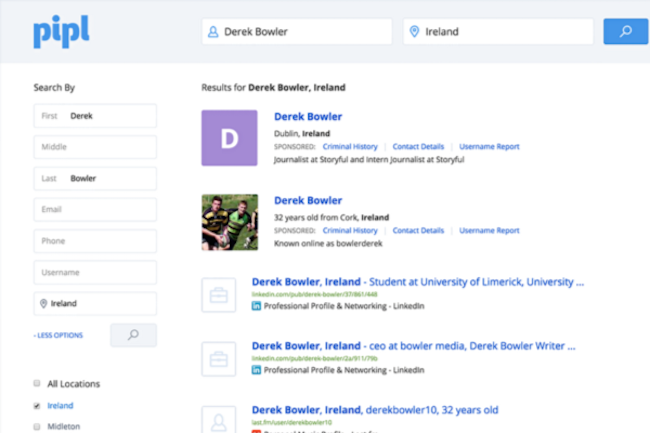
Task: Open the Dublin Derek Bowler result
Action: (x=308, y=117)
